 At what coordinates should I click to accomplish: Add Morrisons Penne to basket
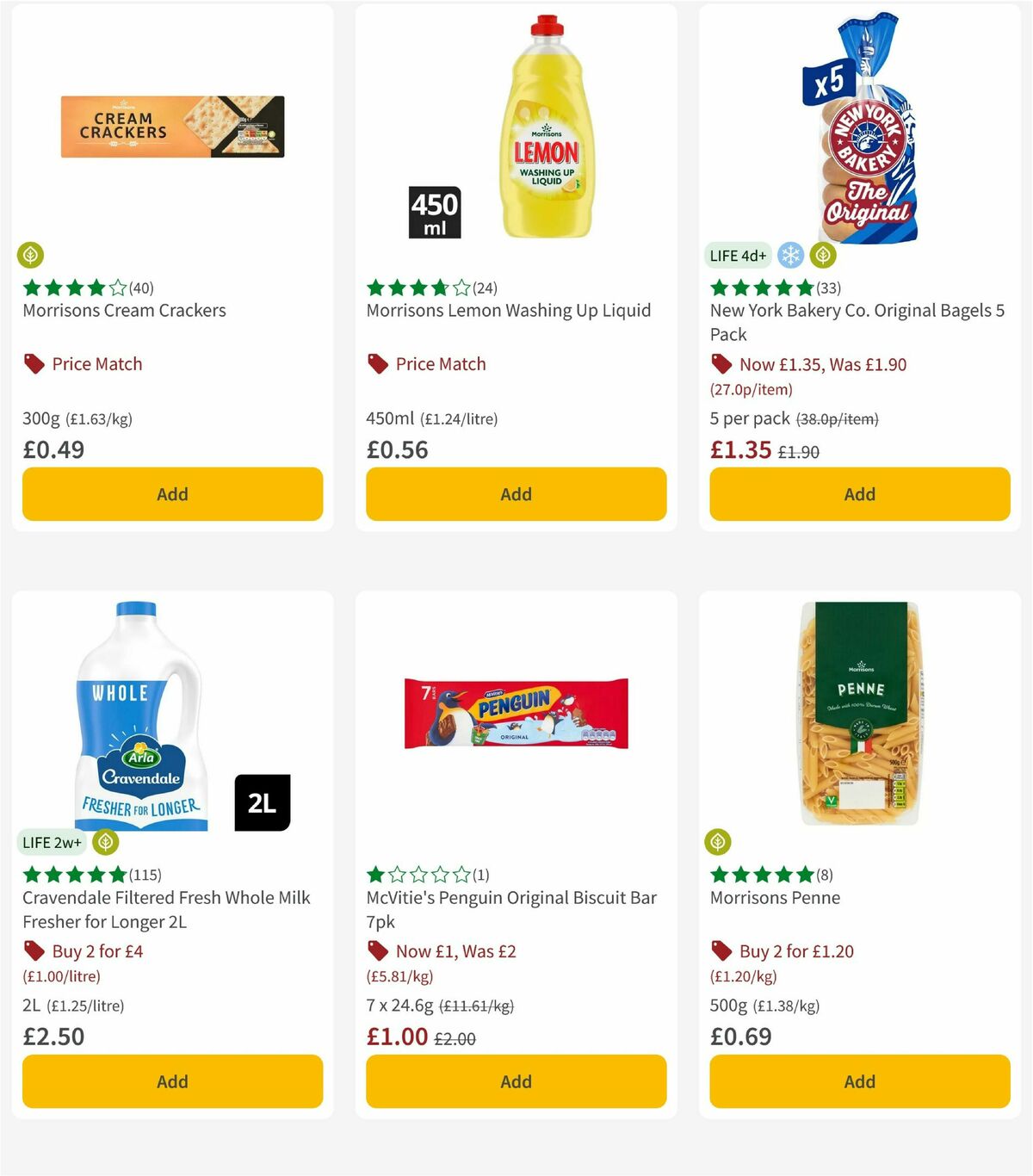[x=858, y=1081]
